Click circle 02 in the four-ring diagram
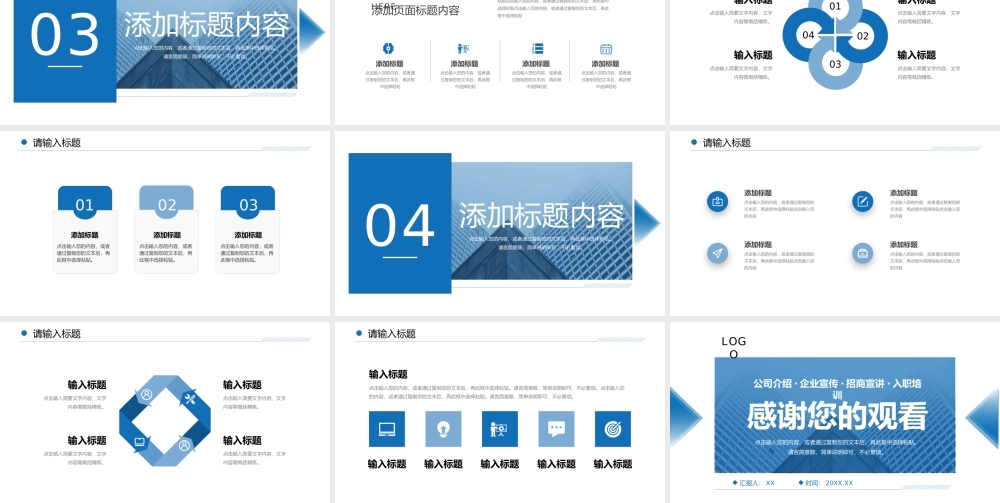This screenshot has height=503, width=1000. click(862, 36)
